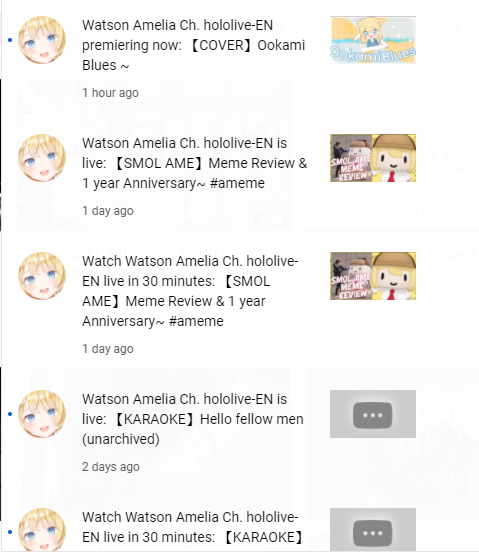Open thumbnail for "live in 30 minutes: SMOL AME"

tap(373, 276)
